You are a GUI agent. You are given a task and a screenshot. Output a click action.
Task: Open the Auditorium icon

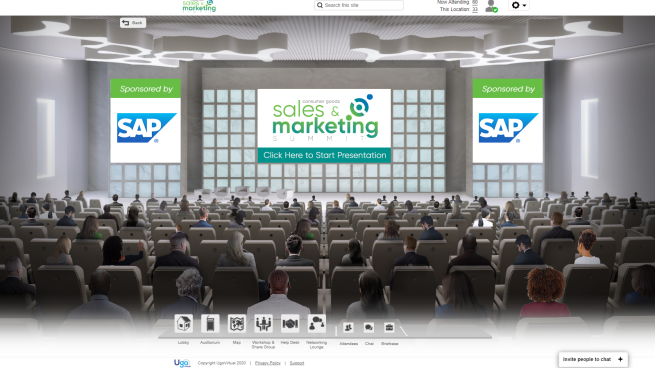click(210, 324)
